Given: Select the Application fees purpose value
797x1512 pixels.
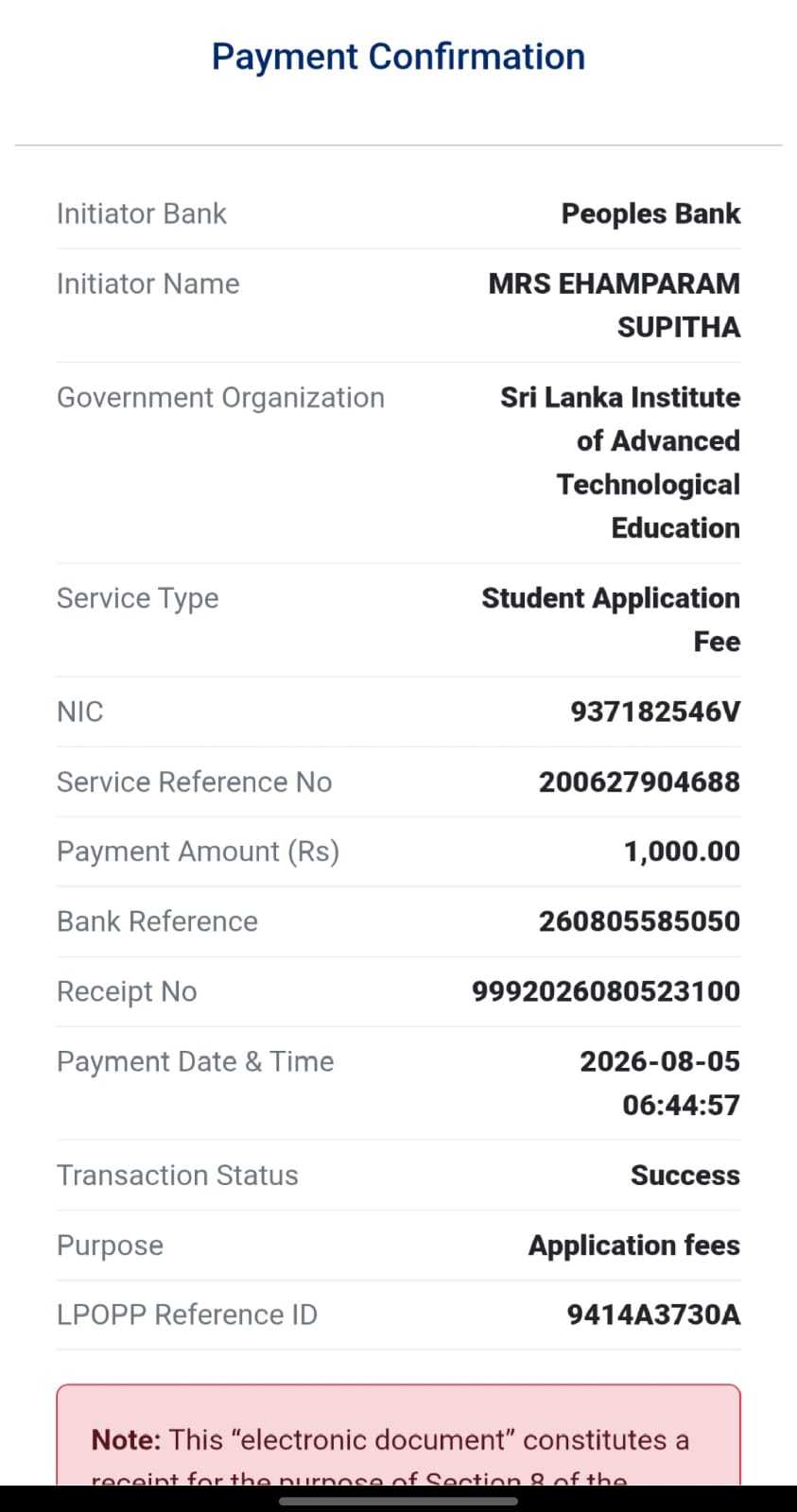Looking at the screenshot, I should pyautogui.click(x=634, y=1246).
